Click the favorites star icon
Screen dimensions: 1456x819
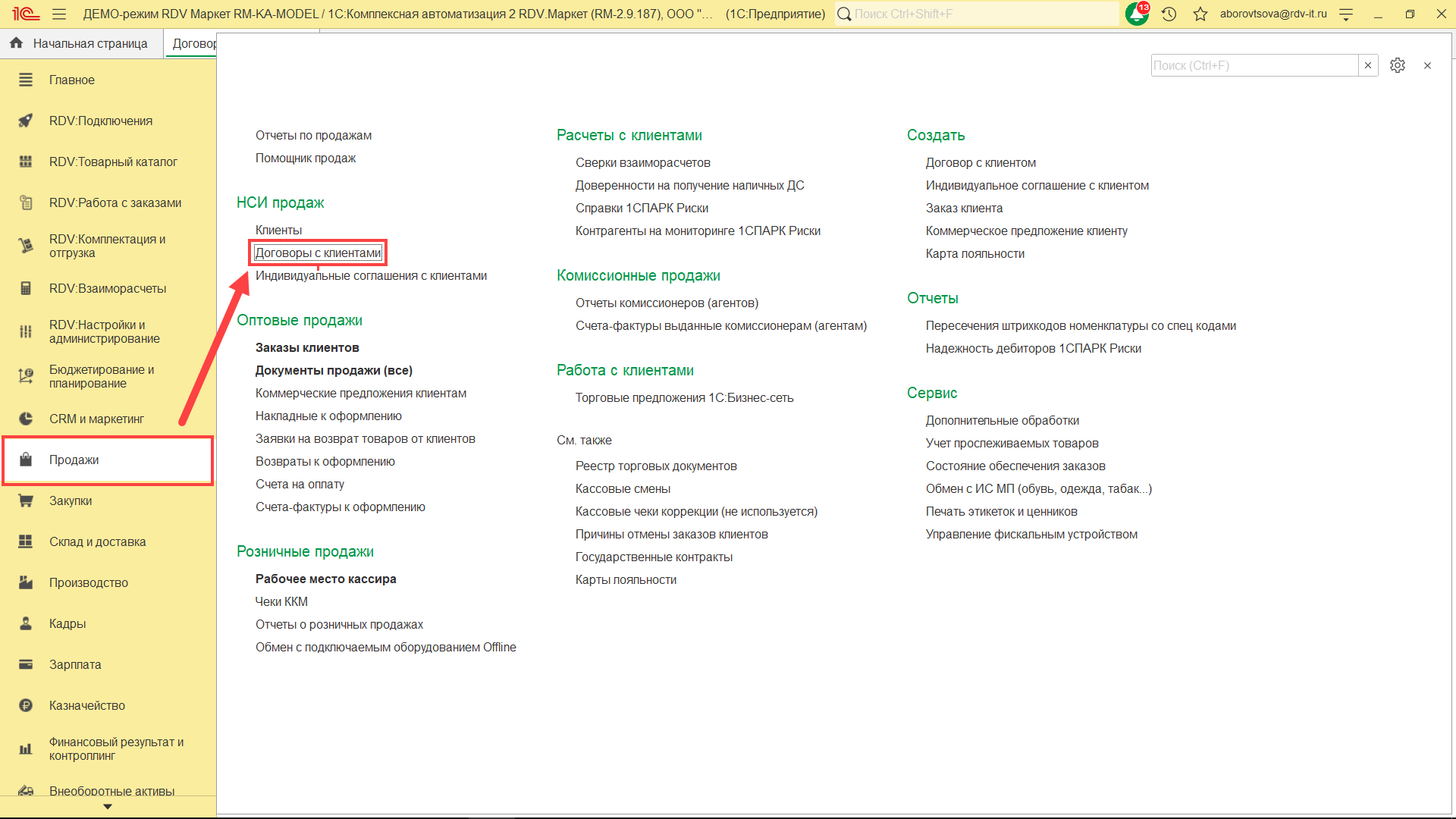pyautogui.click(x=1200, y=14)
